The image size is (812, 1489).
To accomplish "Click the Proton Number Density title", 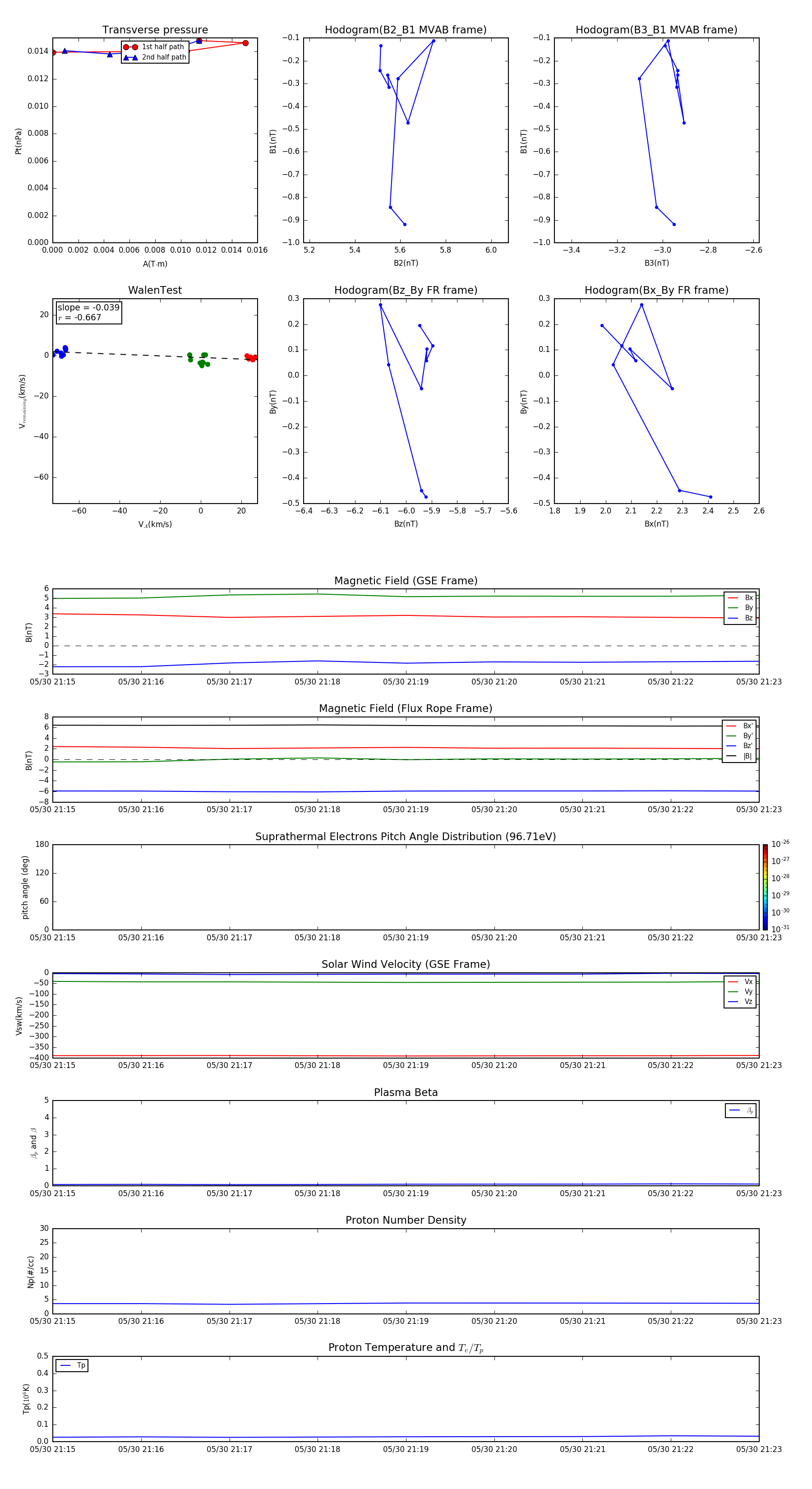I will (x=406, y=1220).
